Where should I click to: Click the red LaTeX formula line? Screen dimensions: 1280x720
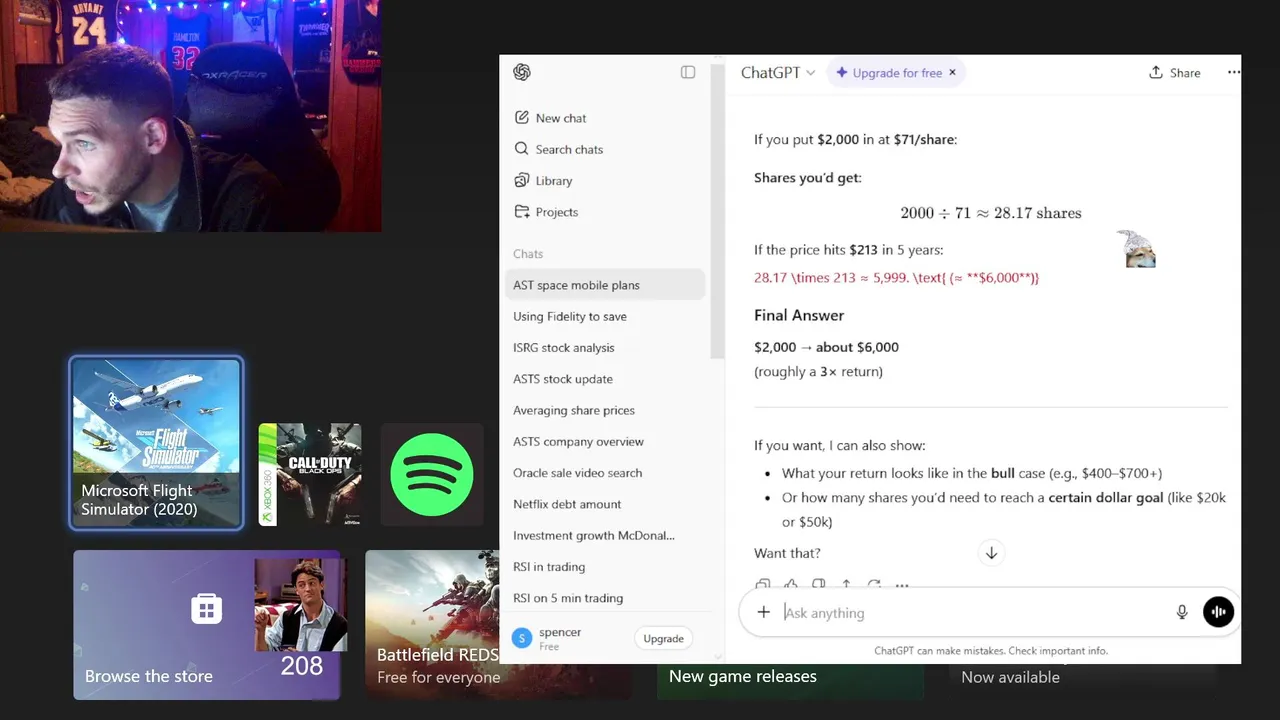(x=896, y=278)
